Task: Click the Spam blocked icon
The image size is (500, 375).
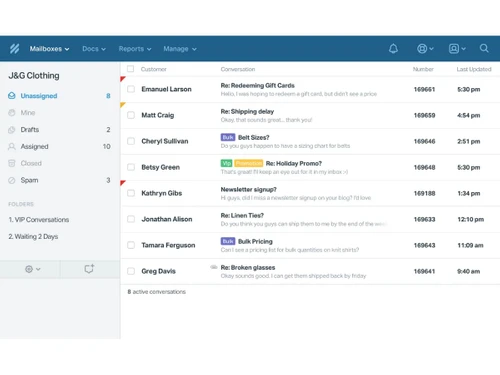Action: [x=12, y=180]
